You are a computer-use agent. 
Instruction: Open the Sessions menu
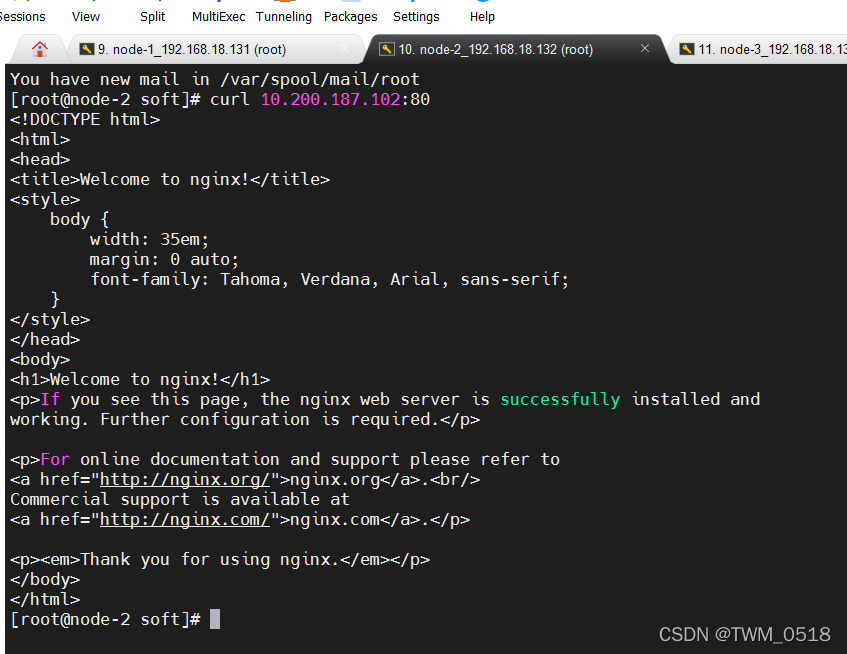pos(22,16)
